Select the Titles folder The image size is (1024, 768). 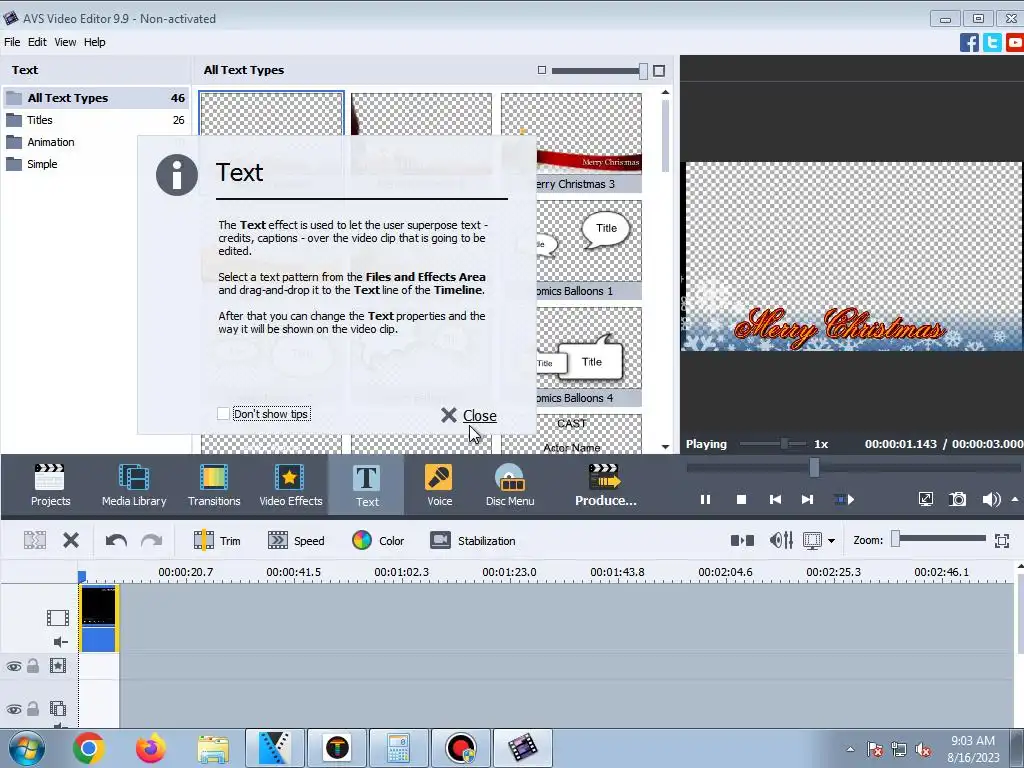tap(96, 120)
